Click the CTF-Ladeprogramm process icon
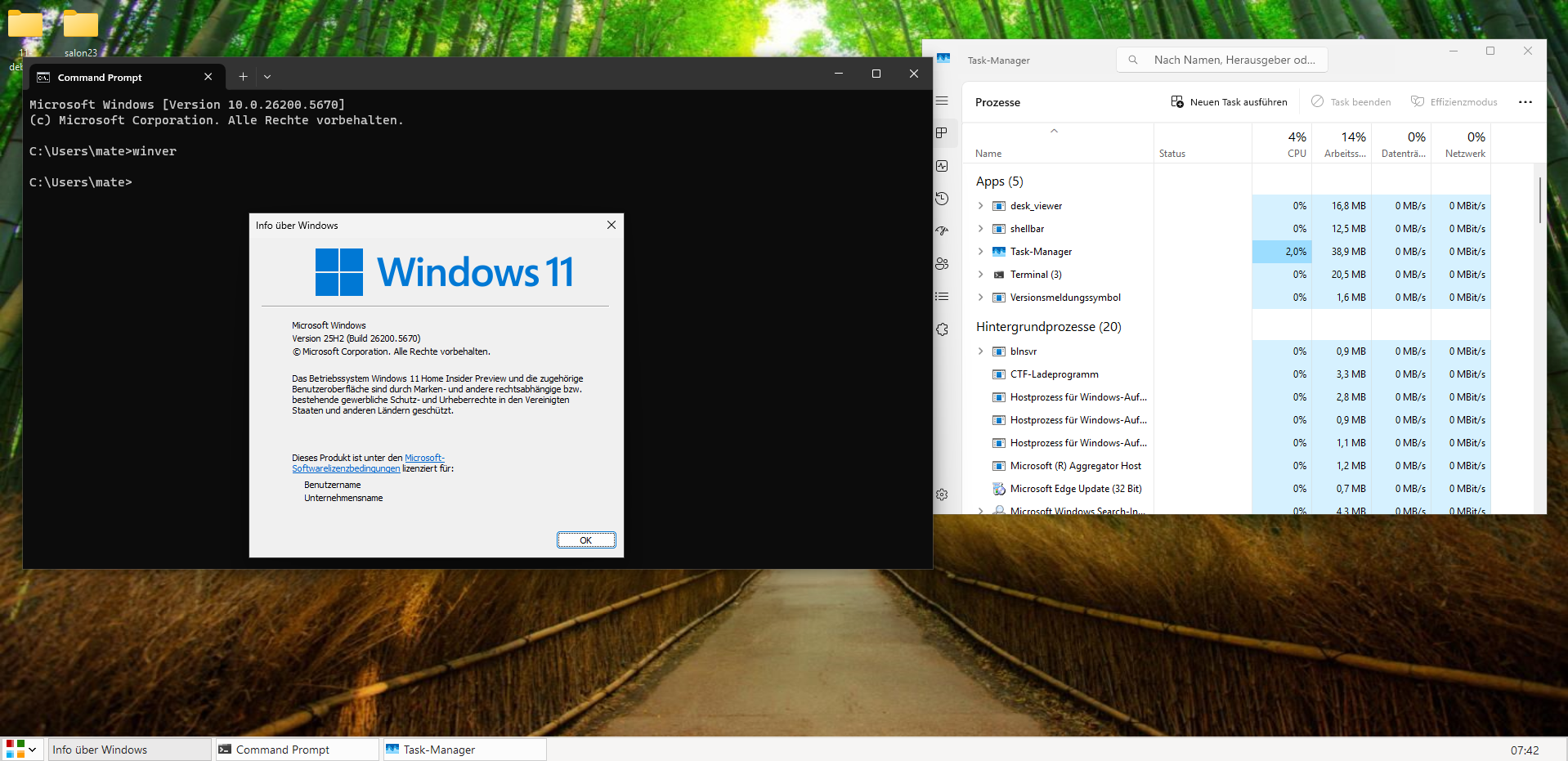 (999, 374)
